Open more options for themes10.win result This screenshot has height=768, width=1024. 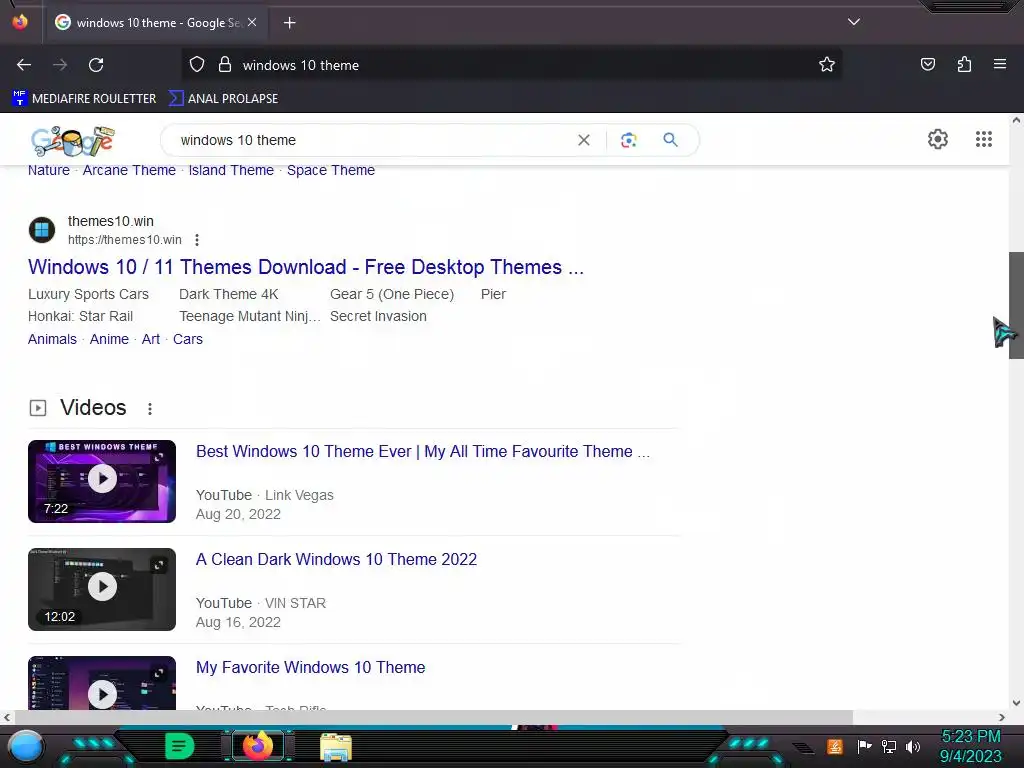(197, 240)
